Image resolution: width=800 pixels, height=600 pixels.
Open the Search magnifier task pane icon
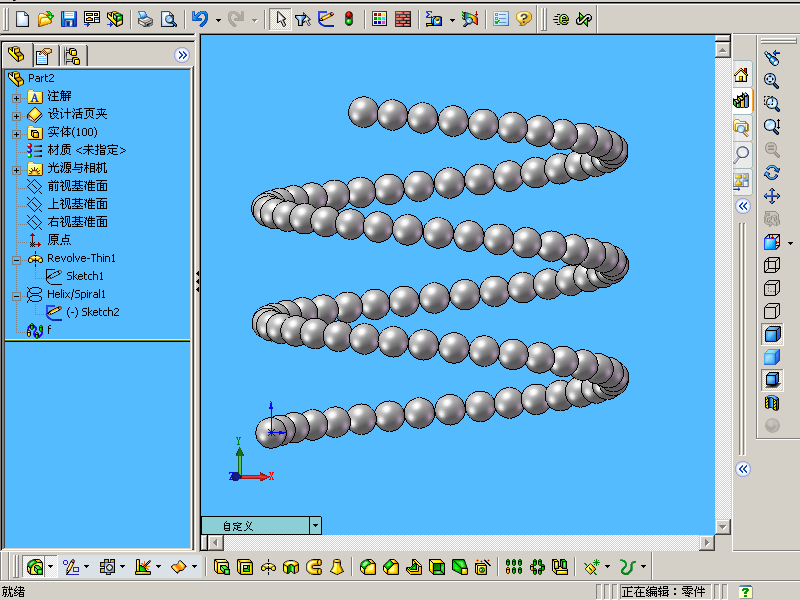click(x=741, y=154)
